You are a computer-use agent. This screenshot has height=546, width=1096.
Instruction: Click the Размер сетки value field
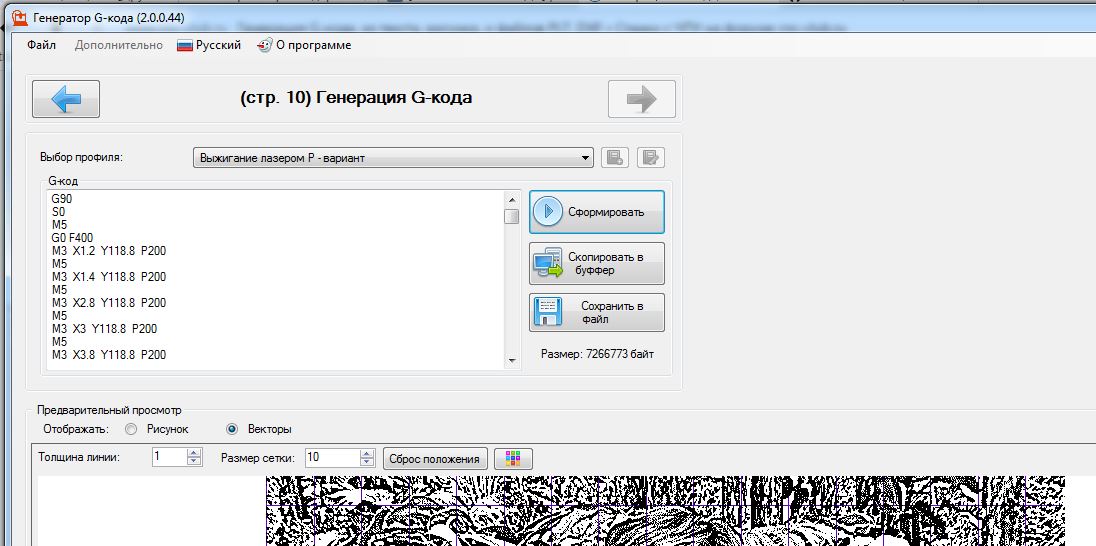(333, 457)
